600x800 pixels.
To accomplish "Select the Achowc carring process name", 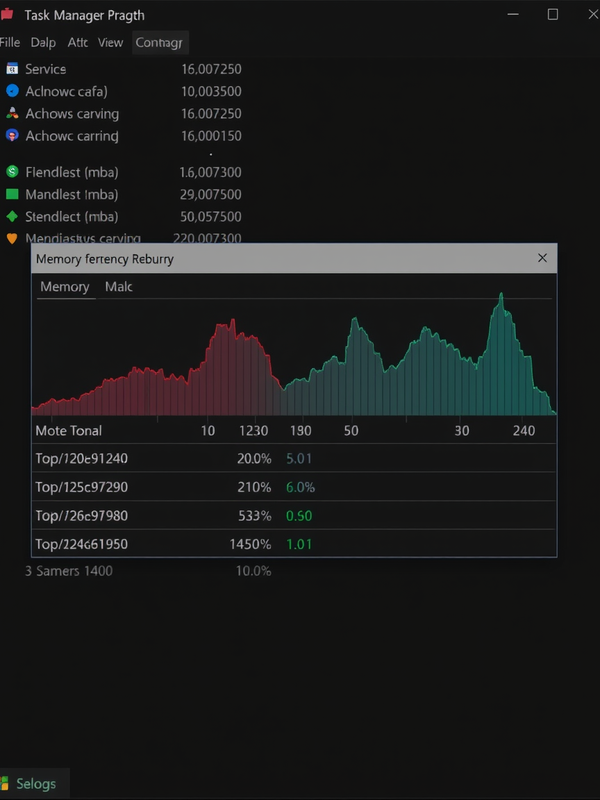I will [72, 136].
